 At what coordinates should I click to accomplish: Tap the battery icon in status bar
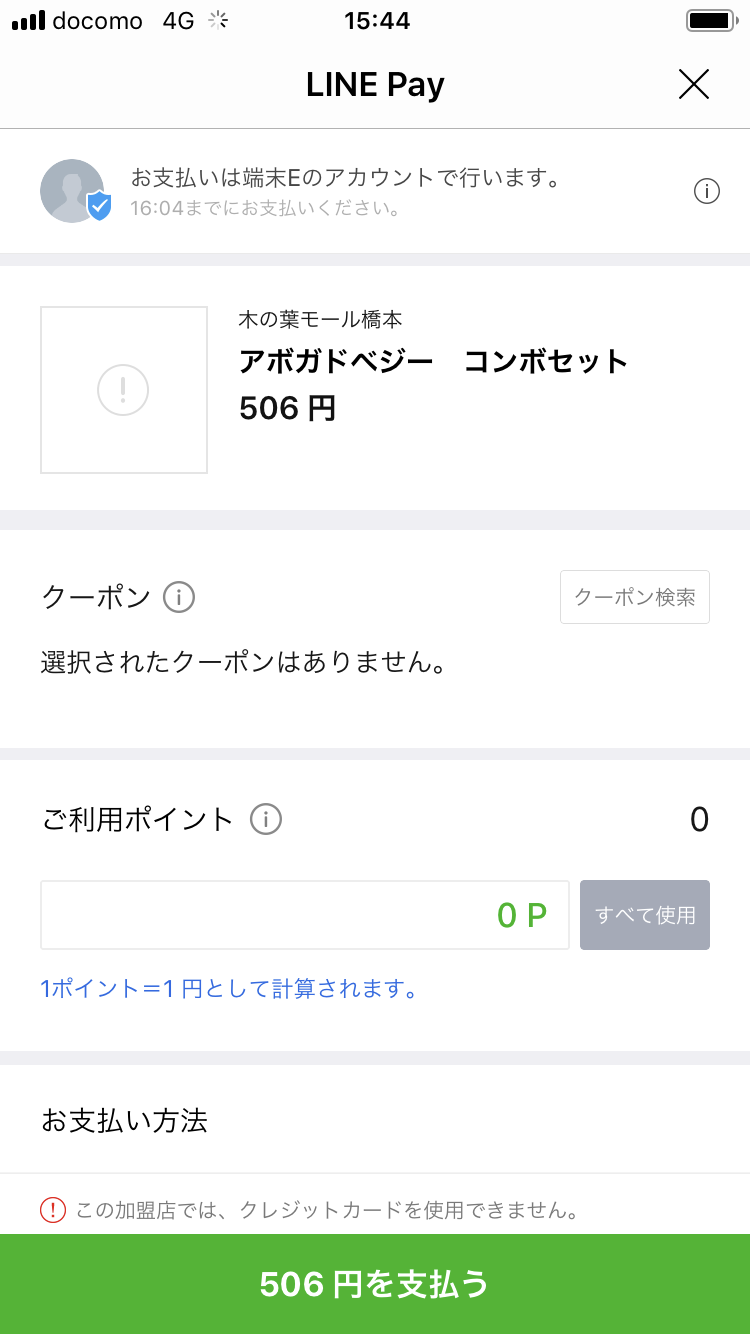pos(712,20)
